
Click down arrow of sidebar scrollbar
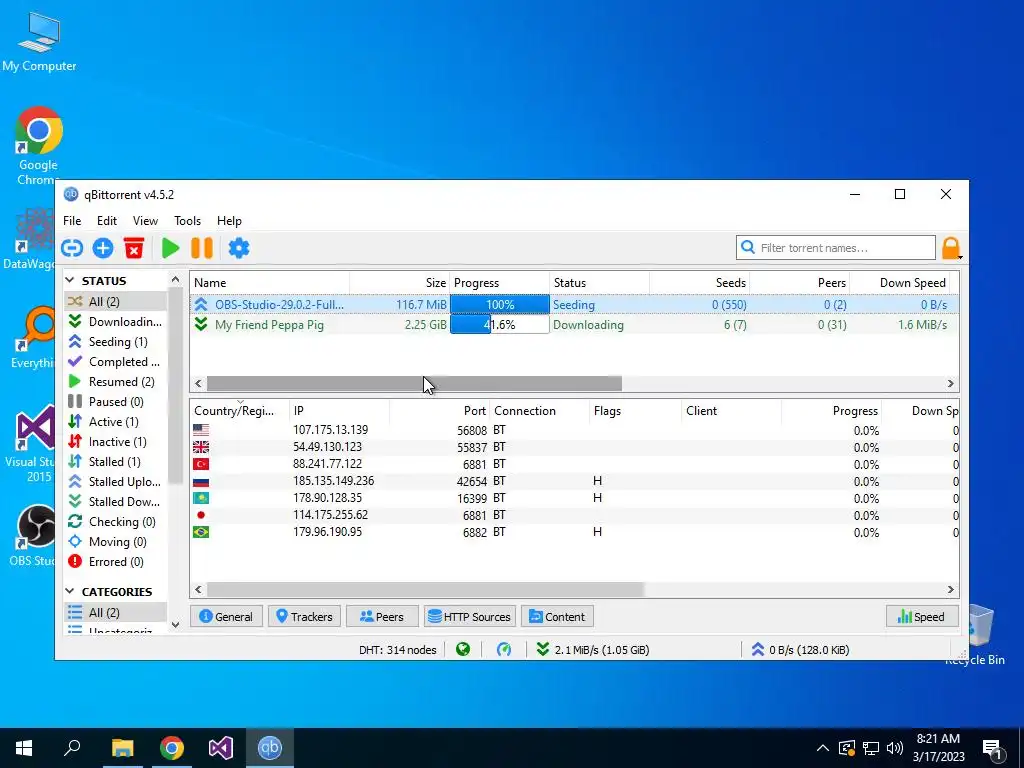click(175, 624)
